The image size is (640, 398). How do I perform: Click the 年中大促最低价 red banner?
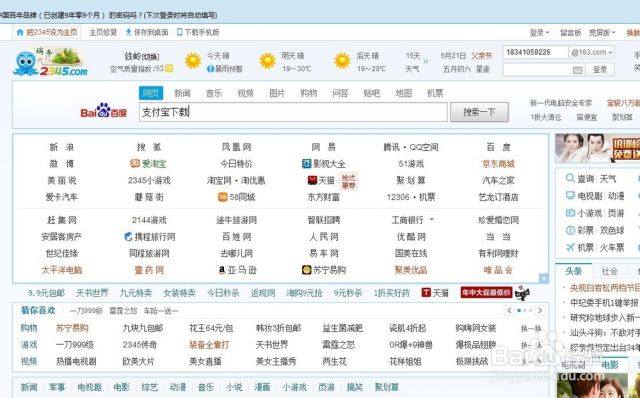(x=486, y=292)
